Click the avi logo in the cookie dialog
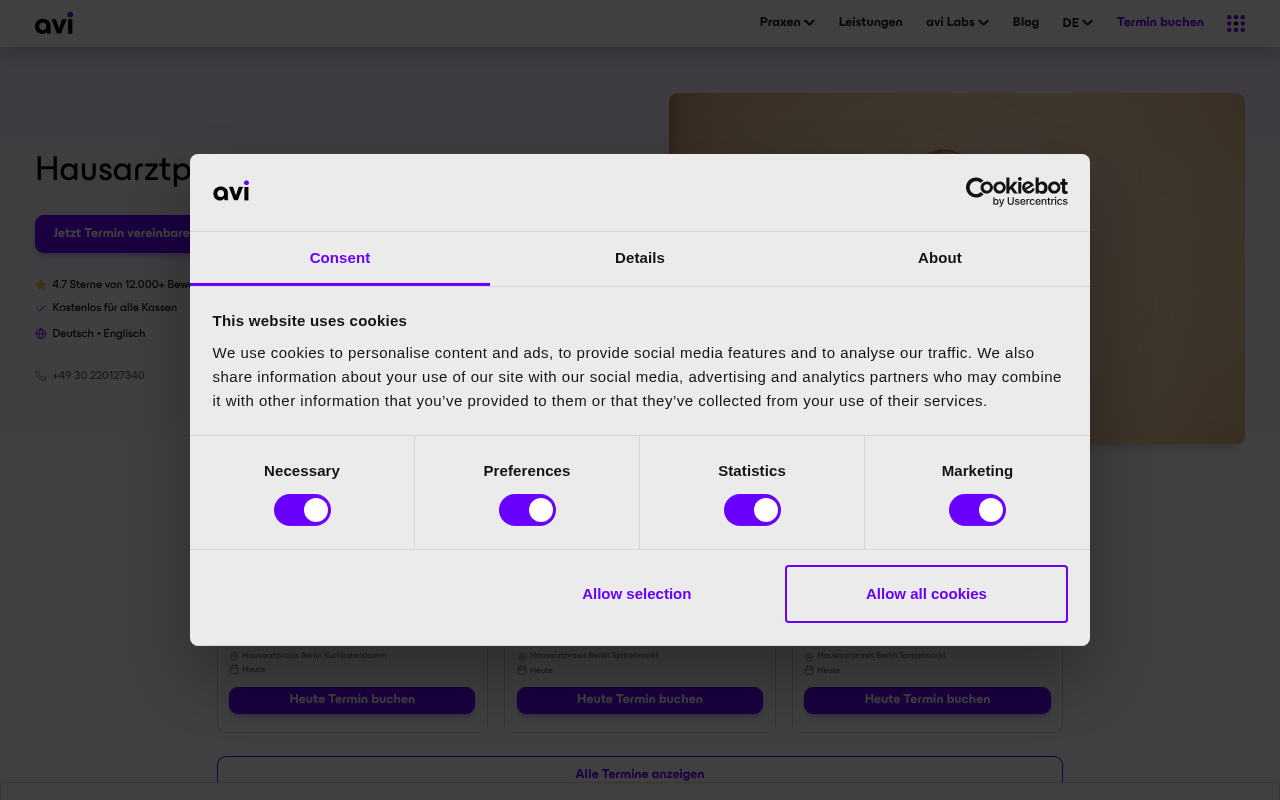The width and height of the screenshot is (1280, 800). pos(231,191)
